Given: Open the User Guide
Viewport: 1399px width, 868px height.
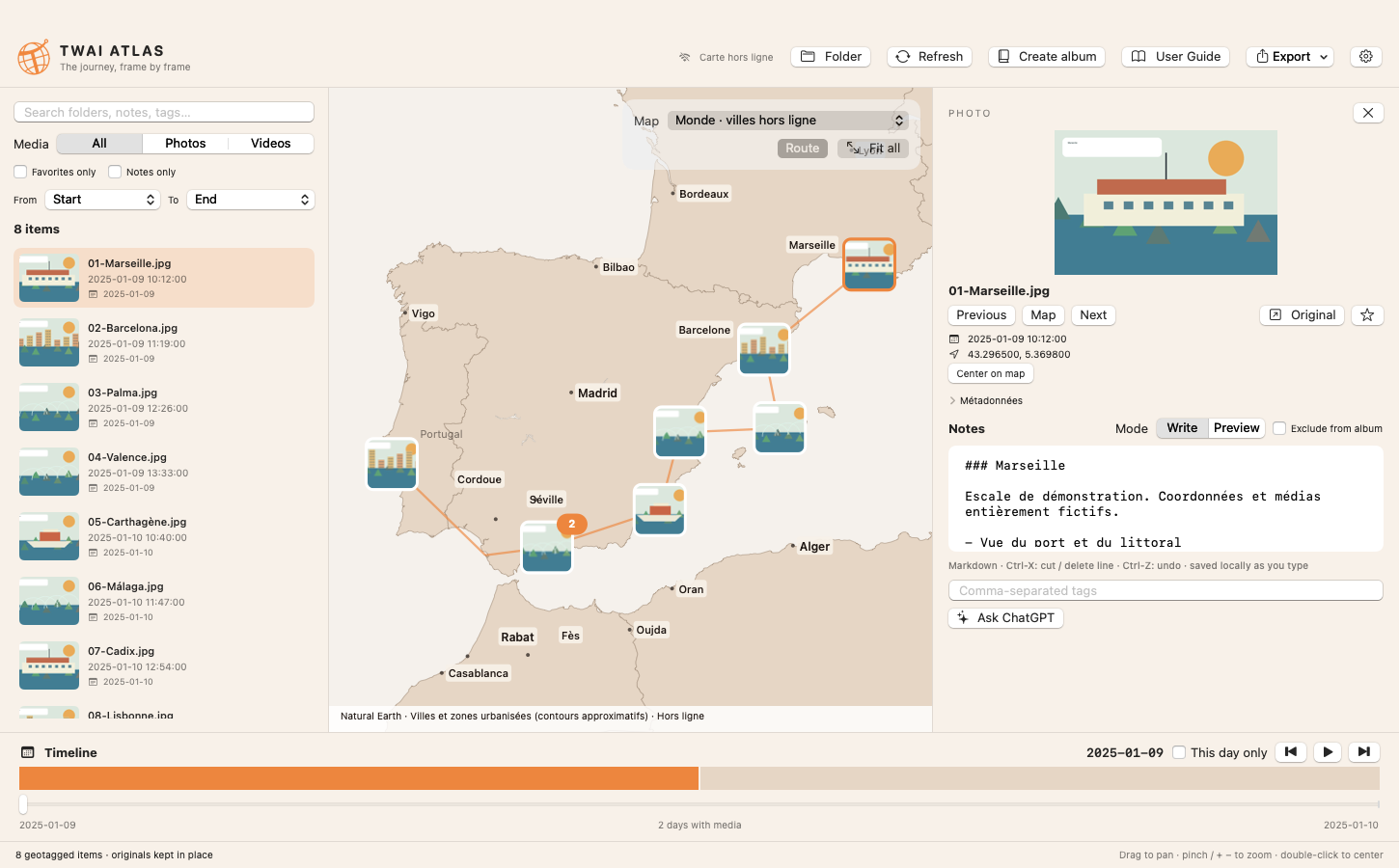Looking at the screenshot, I should tap(1175, 57).
